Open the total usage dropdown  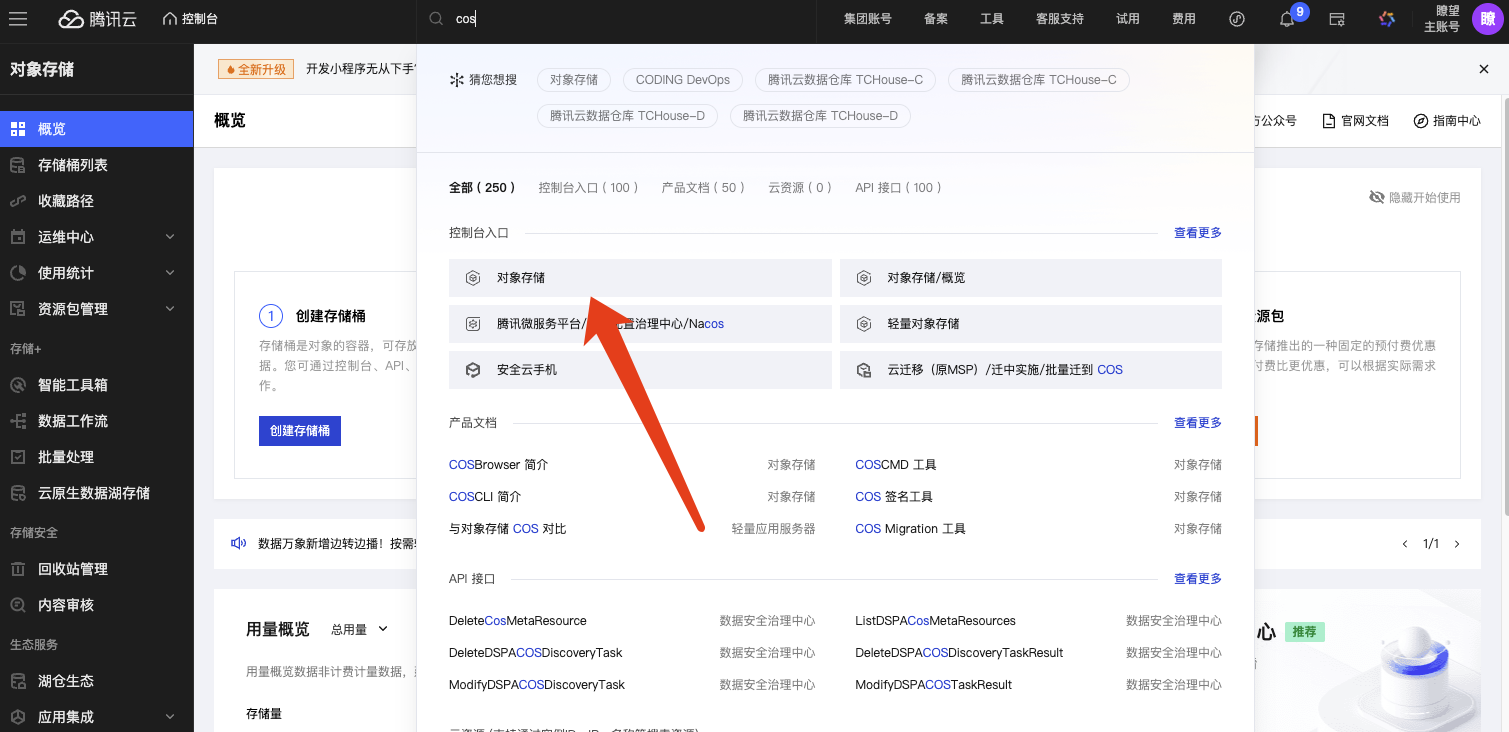[359, 629]
